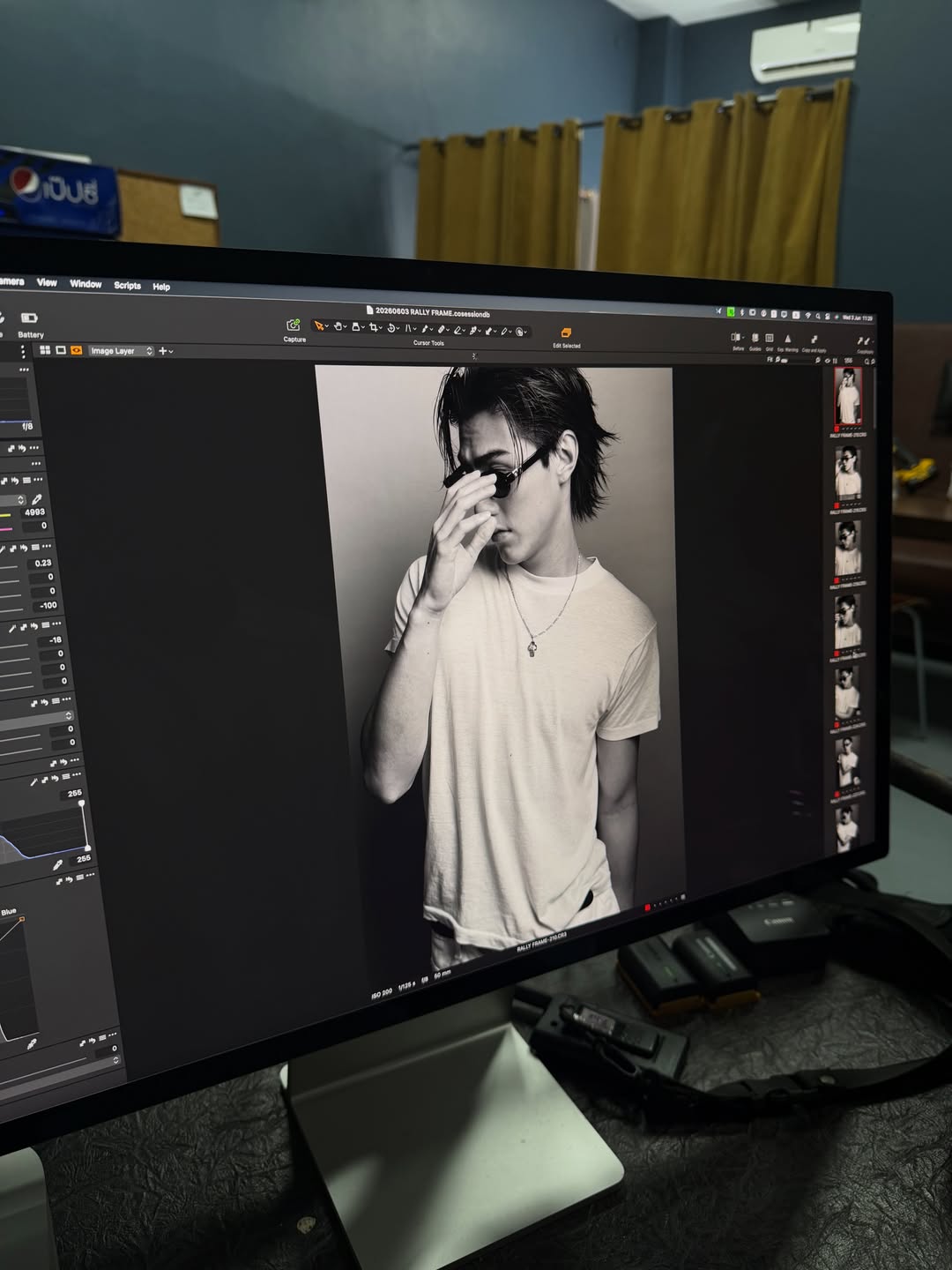This screenshot has height=1270, width=952.
Task: Click the Edit Selected icon
Action: 566,332
